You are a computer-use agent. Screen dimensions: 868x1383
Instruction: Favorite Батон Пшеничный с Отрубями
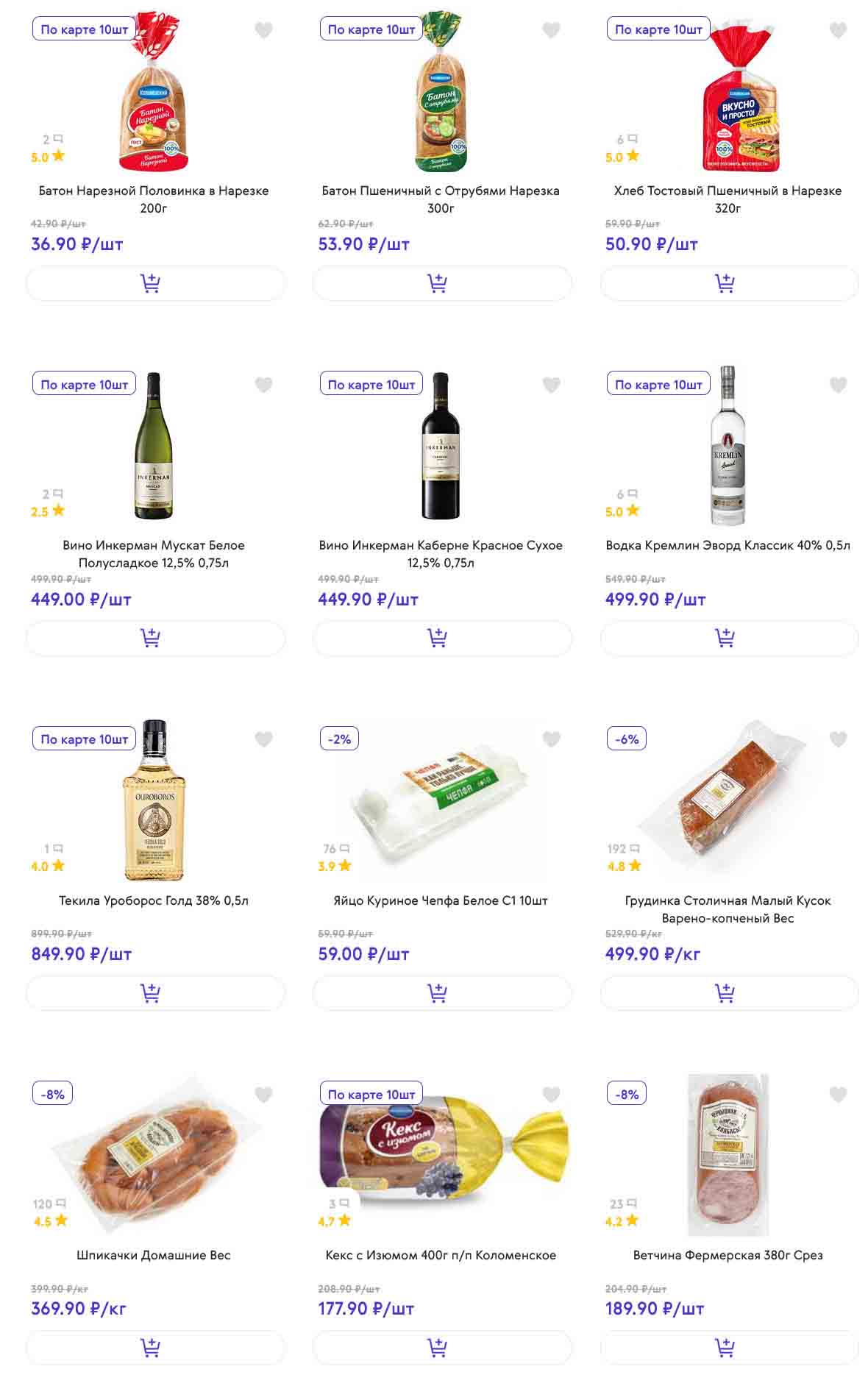[551, 30]
